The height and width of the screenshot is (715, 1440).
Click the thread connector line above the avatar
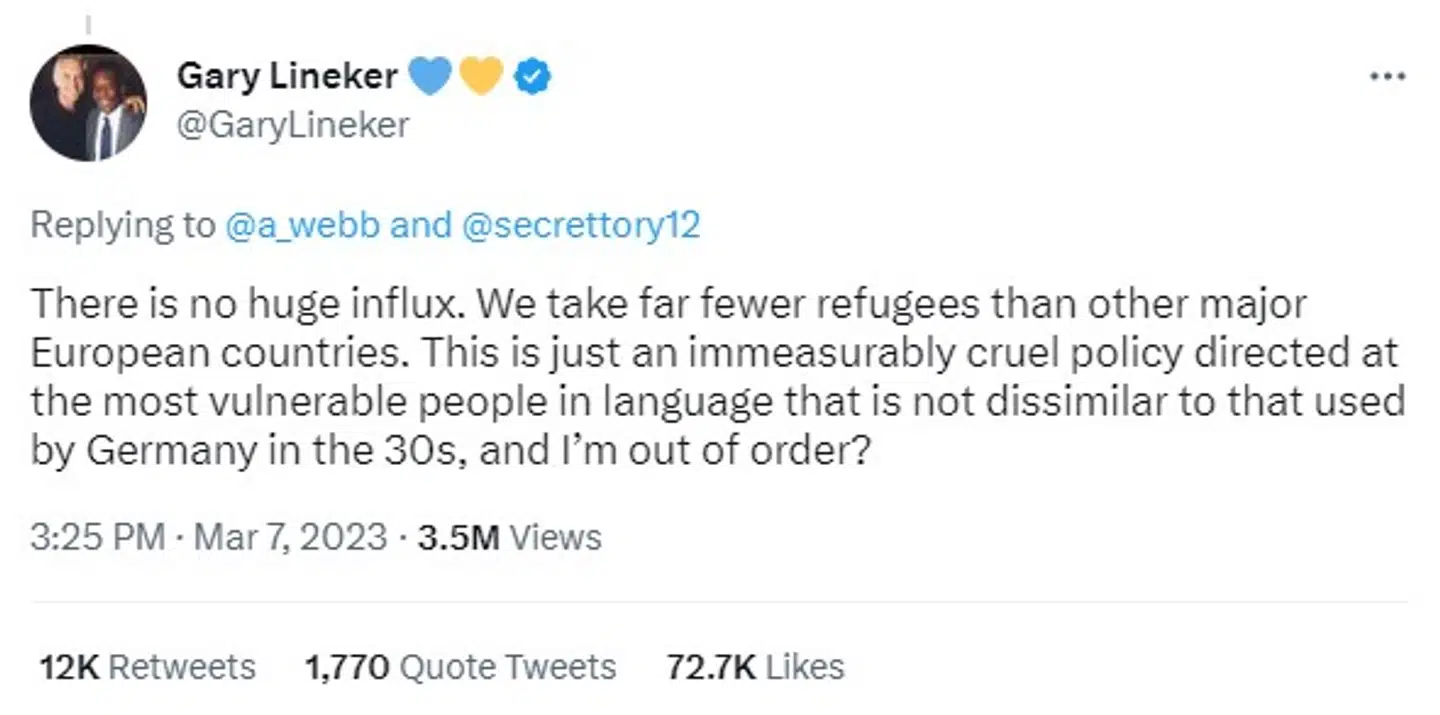tap(87, 24)
